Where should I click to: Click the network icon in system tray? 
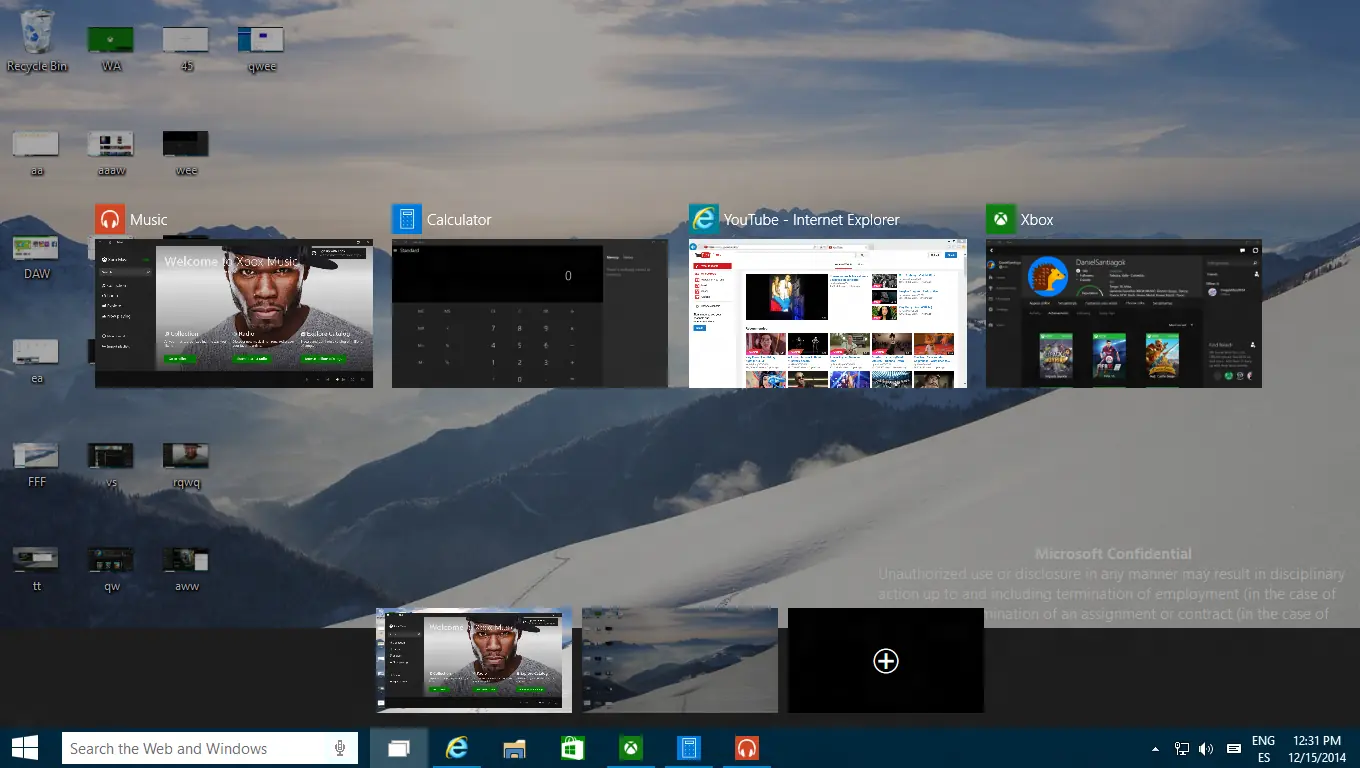click(1181, 749)
